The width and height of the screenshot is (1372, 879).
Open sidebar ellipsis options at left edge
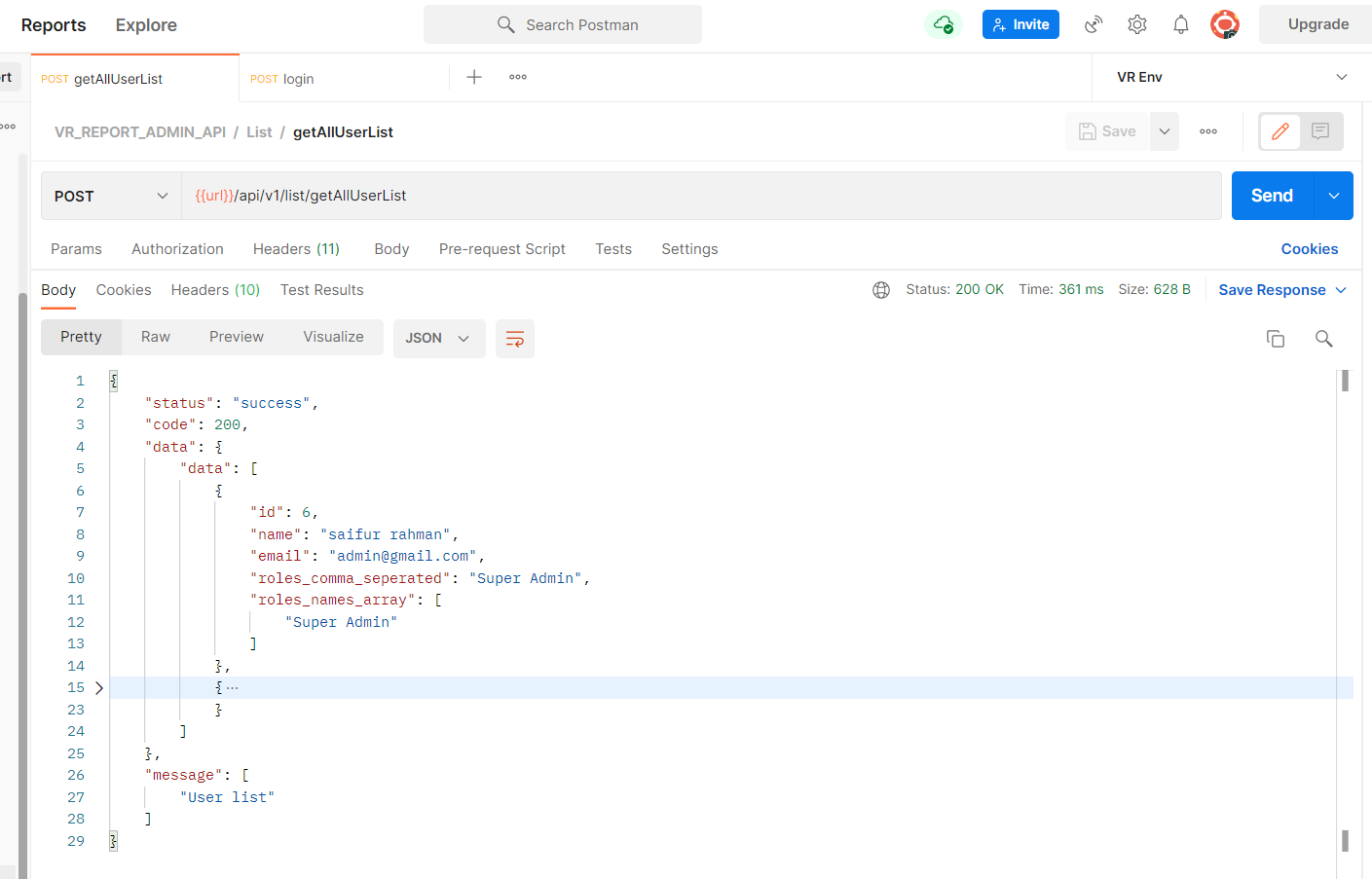click(8, 127)
